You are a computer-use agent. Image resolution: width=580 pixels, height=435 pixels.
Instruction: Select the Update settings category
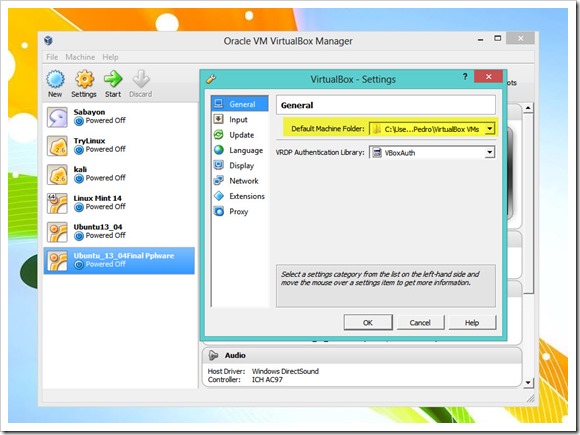click(x=240, y=135)
